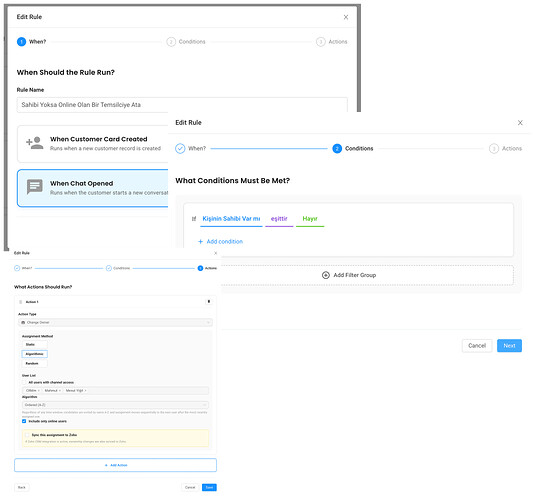Click the Rule Name input field

coord(182,105)
